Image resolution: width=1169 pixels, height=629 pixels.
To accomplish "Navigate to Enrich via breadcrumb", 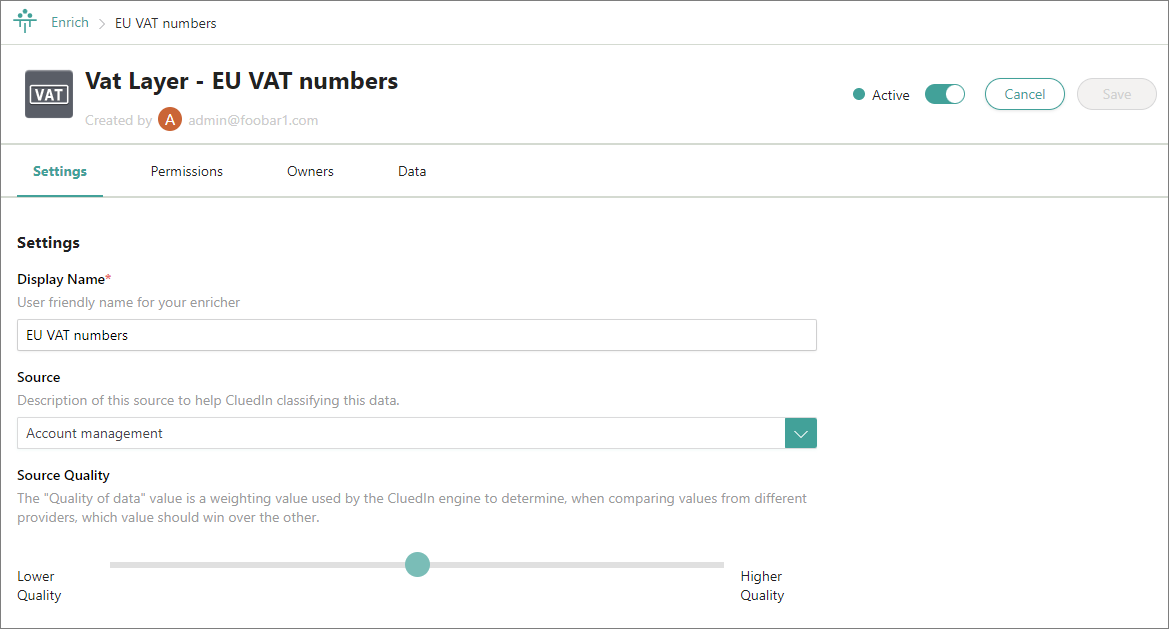I will 70,23.
